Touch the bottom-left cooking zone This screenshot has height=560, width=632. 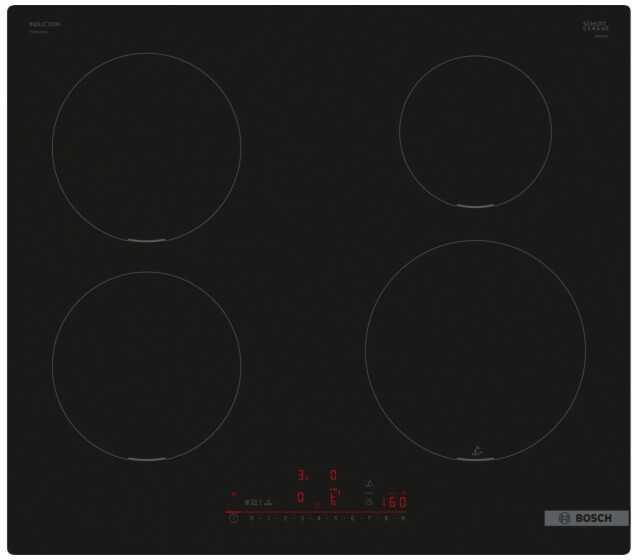[x=146, y=365]
